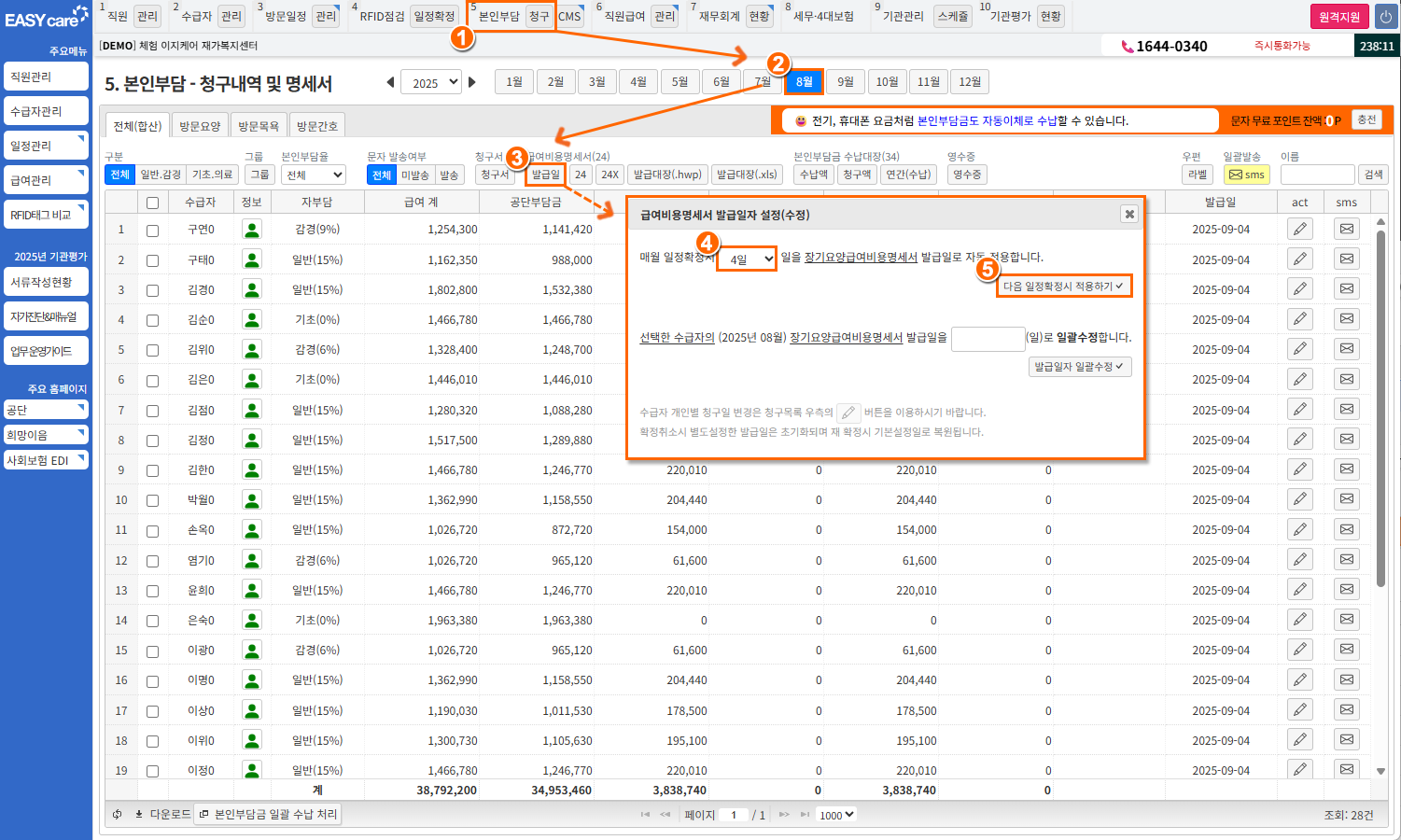Click the power logout icon
This screenshot has height=840, width=1401.
(1385, 17)
